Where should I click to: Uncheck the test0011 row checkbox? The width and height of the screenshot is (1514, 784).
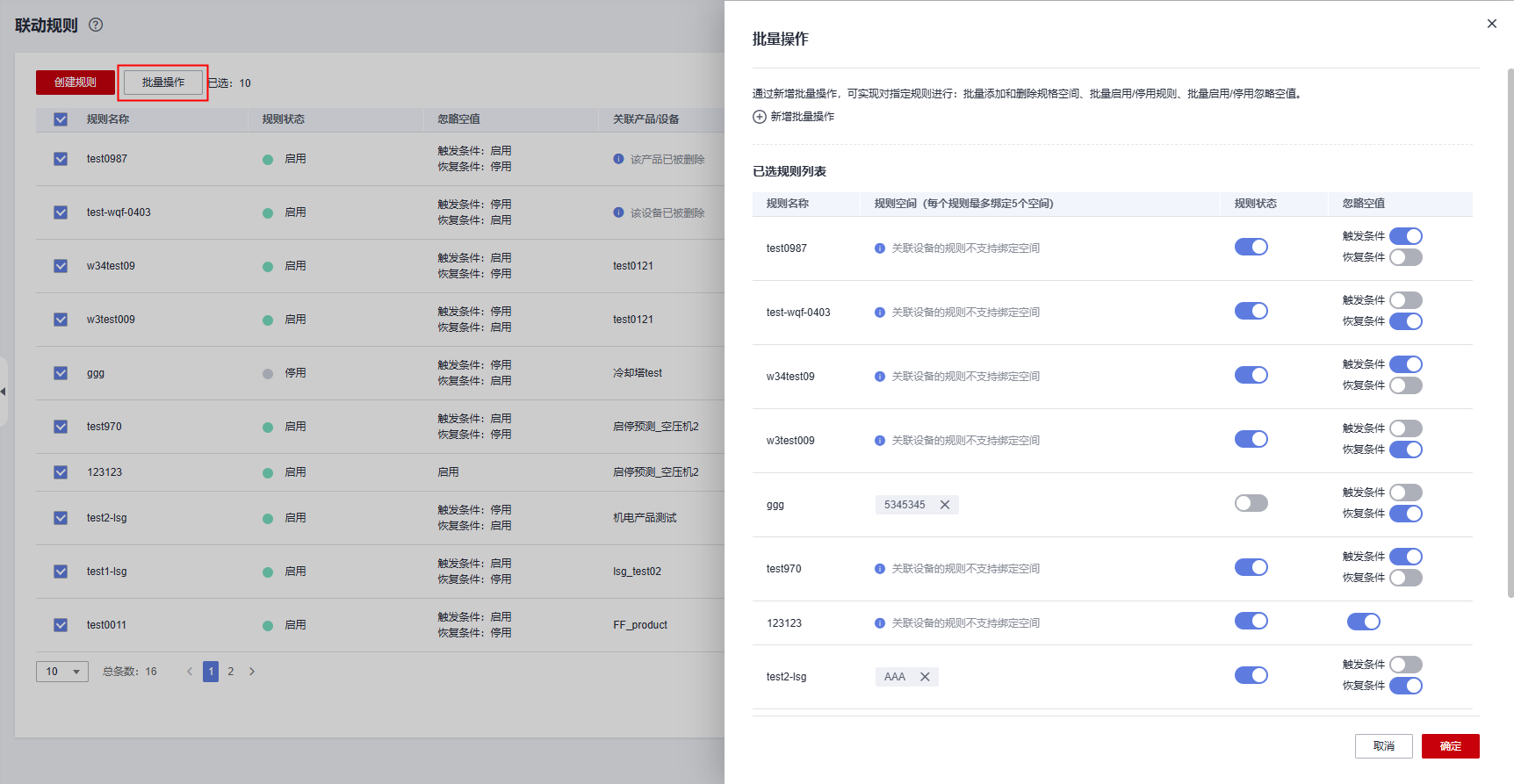coord(61,625)
